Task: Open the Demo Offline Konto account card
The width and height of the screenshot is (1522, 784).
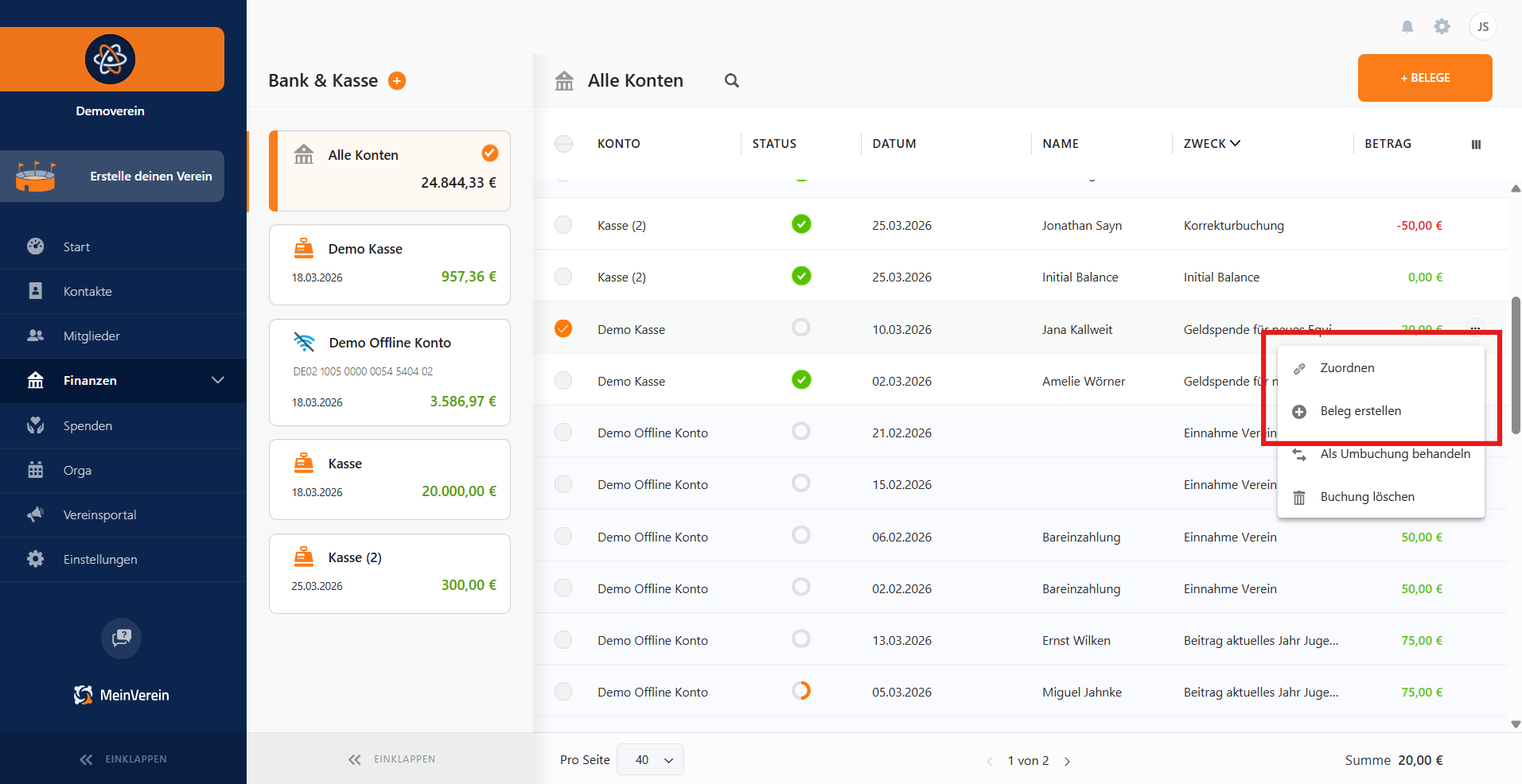Action: pyautogui.click(x=390, y=372)
